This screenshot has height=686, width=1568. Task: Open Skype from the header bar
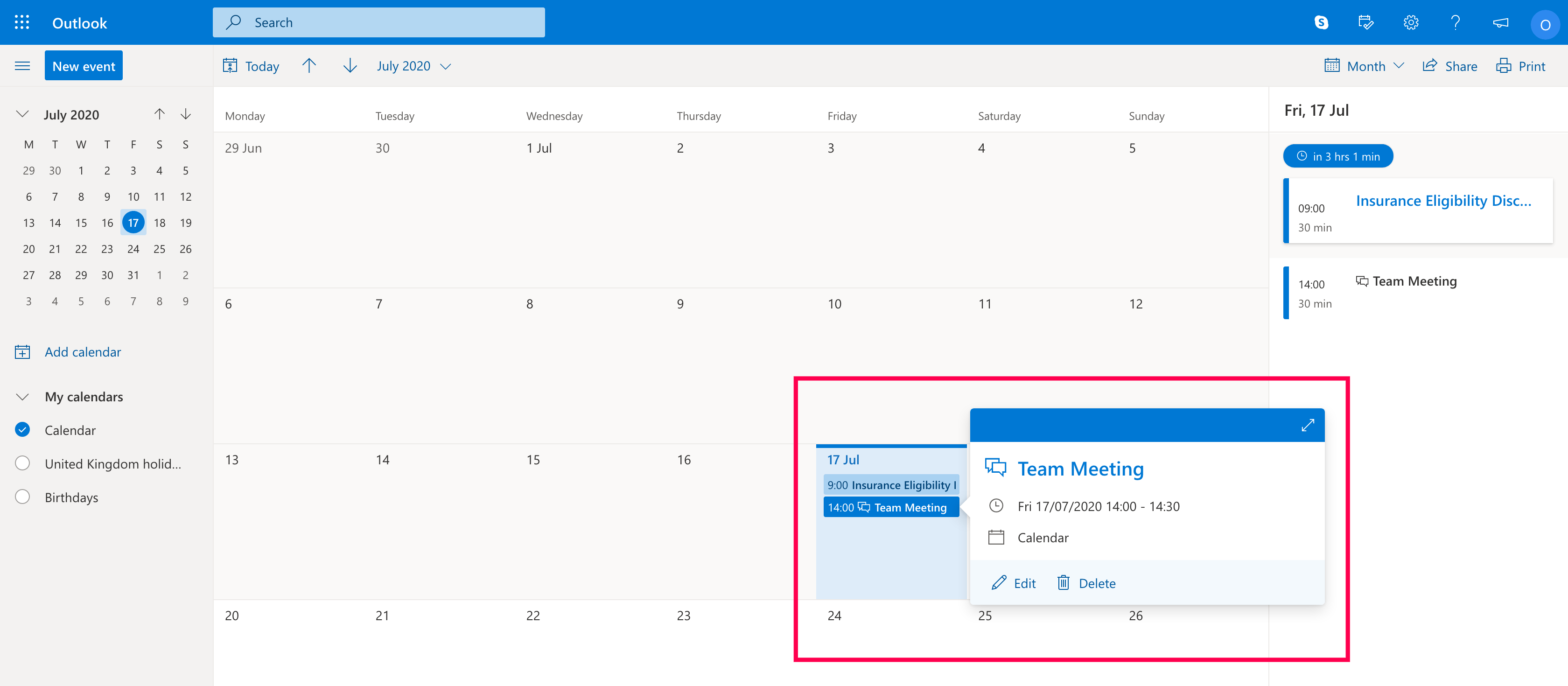pyautogui.click(x=1321, y=22)
